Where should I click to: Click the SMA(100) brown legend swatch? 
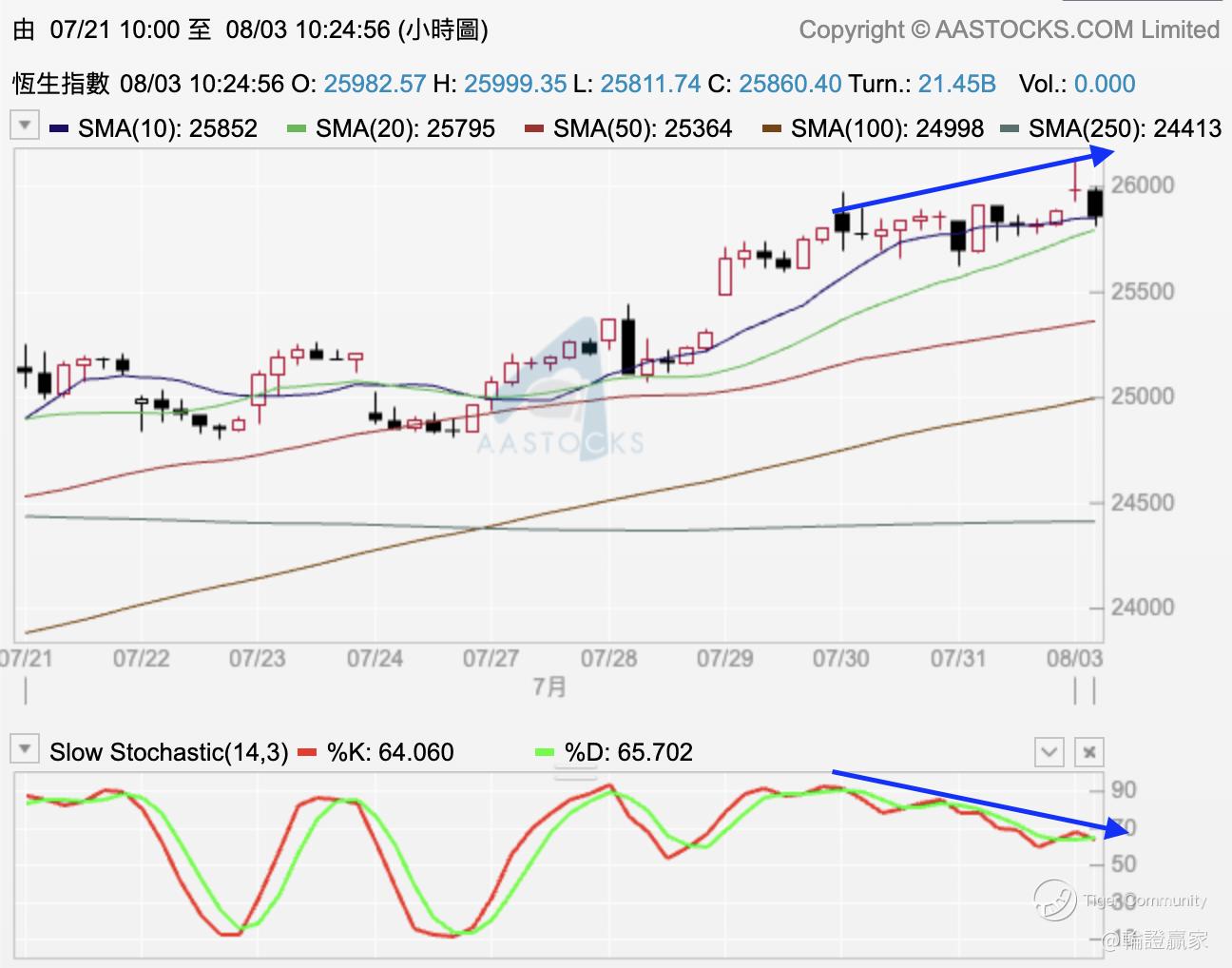tap(772, 128)
